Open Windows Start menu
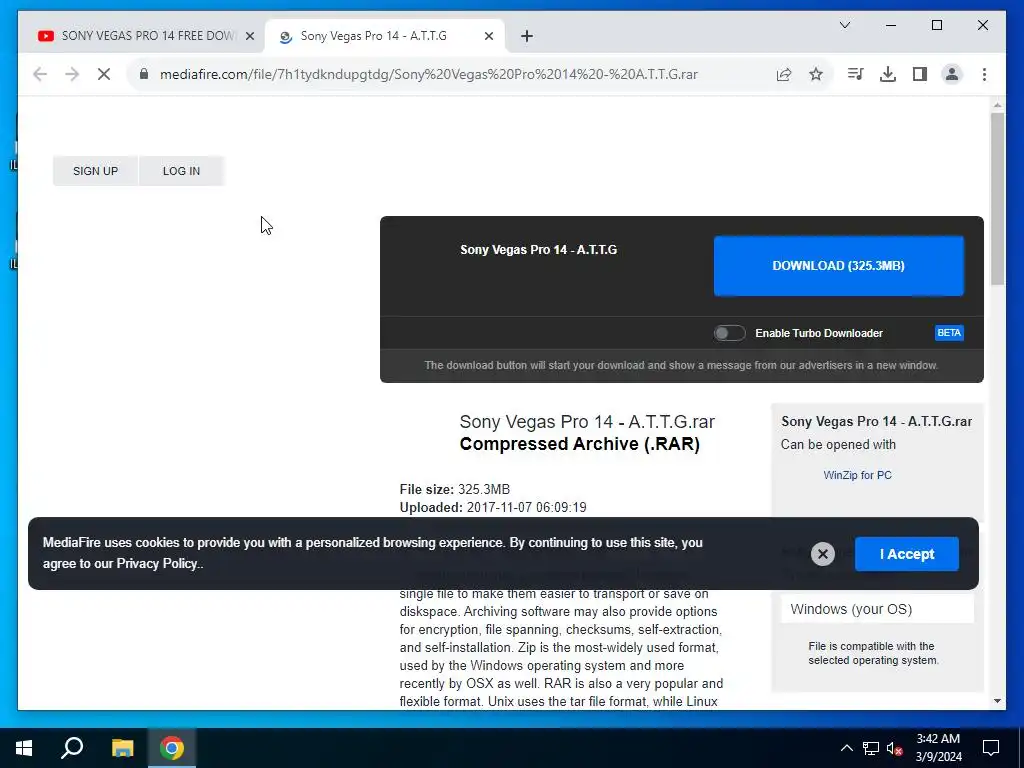 pyautogui.click(x=24, y=748)
